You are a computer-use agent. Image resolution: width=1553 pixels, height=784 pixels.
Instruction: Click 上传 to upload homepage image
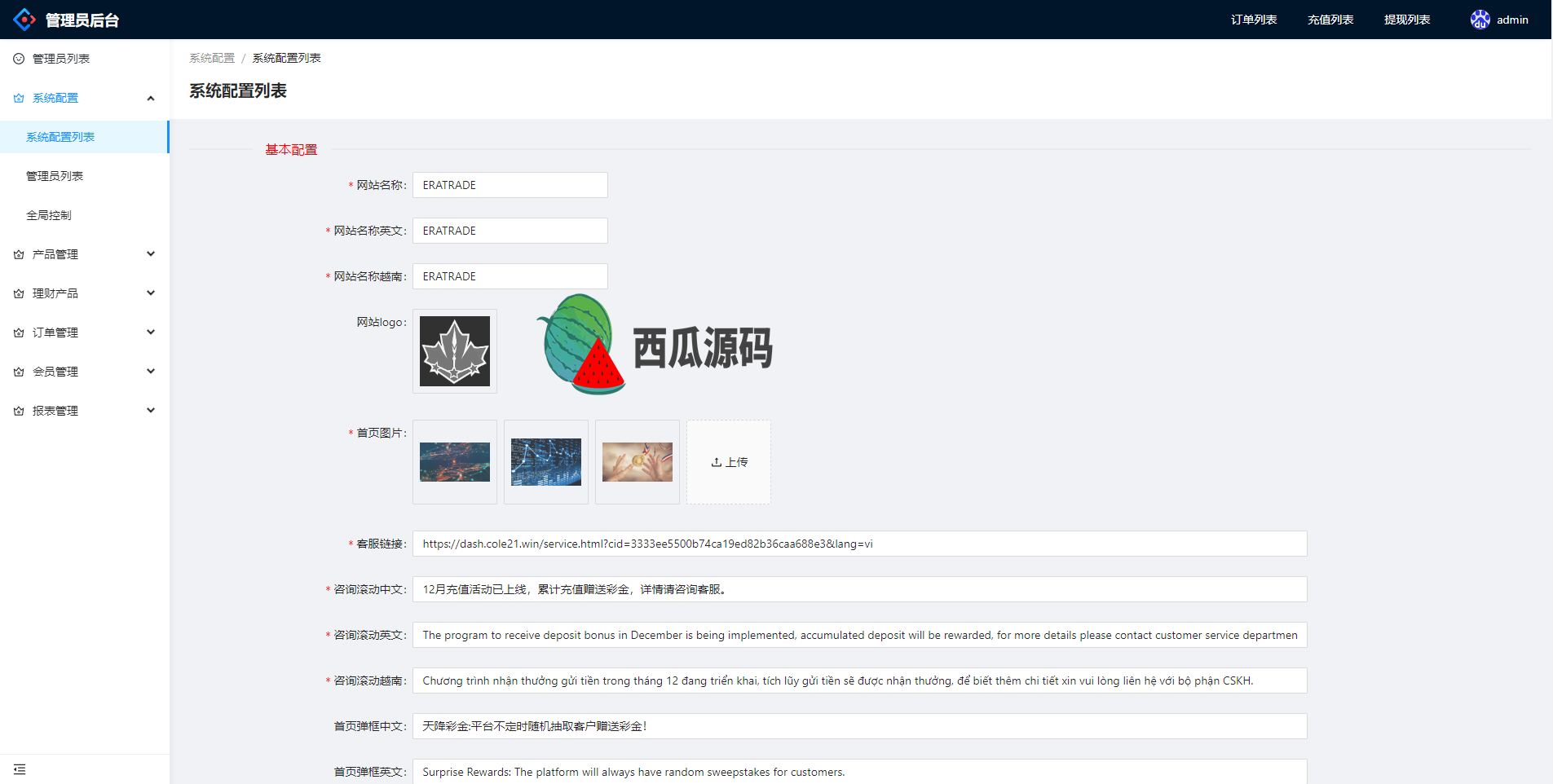[729, 462]
